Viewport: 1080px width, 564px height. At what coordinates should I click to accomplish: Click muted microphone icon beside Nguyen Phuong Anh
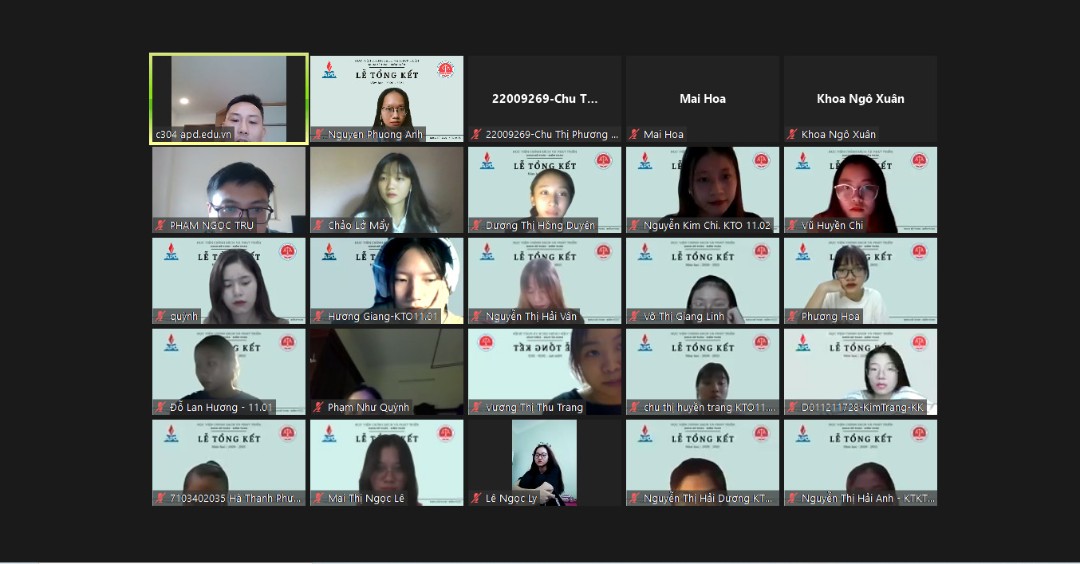(319, 135)
